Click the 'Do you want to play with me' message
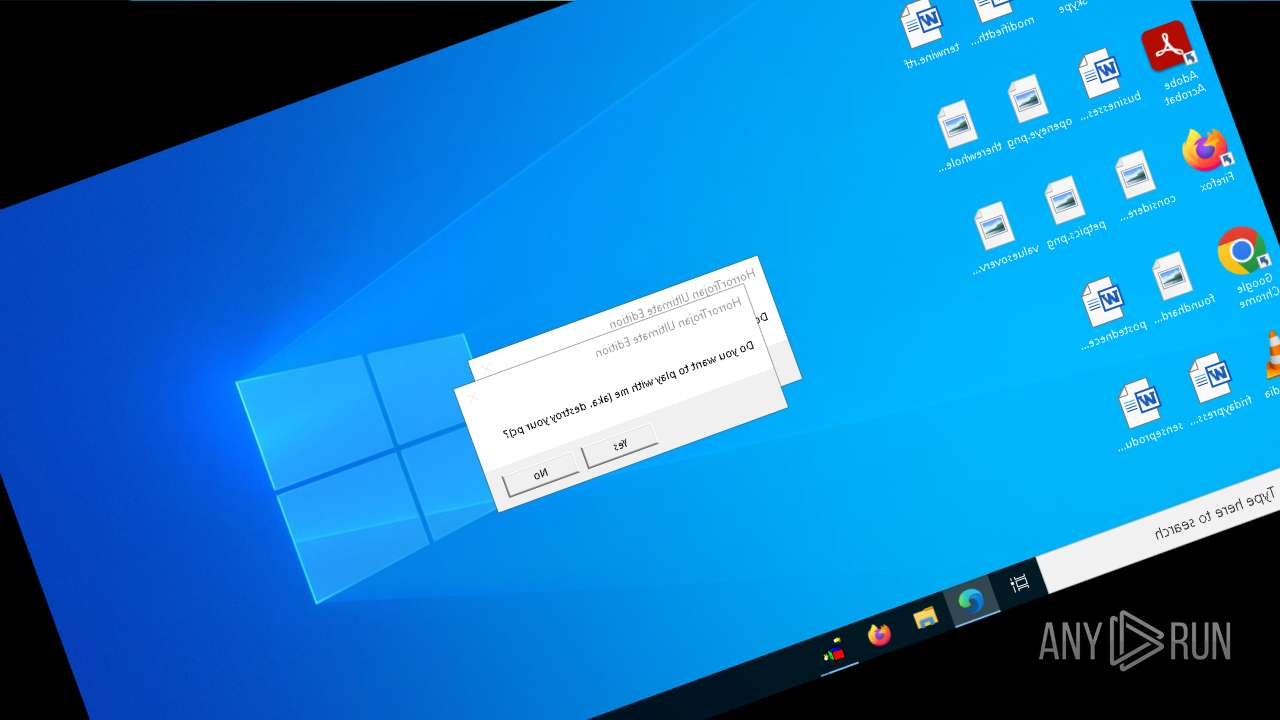 pos(629,392)
